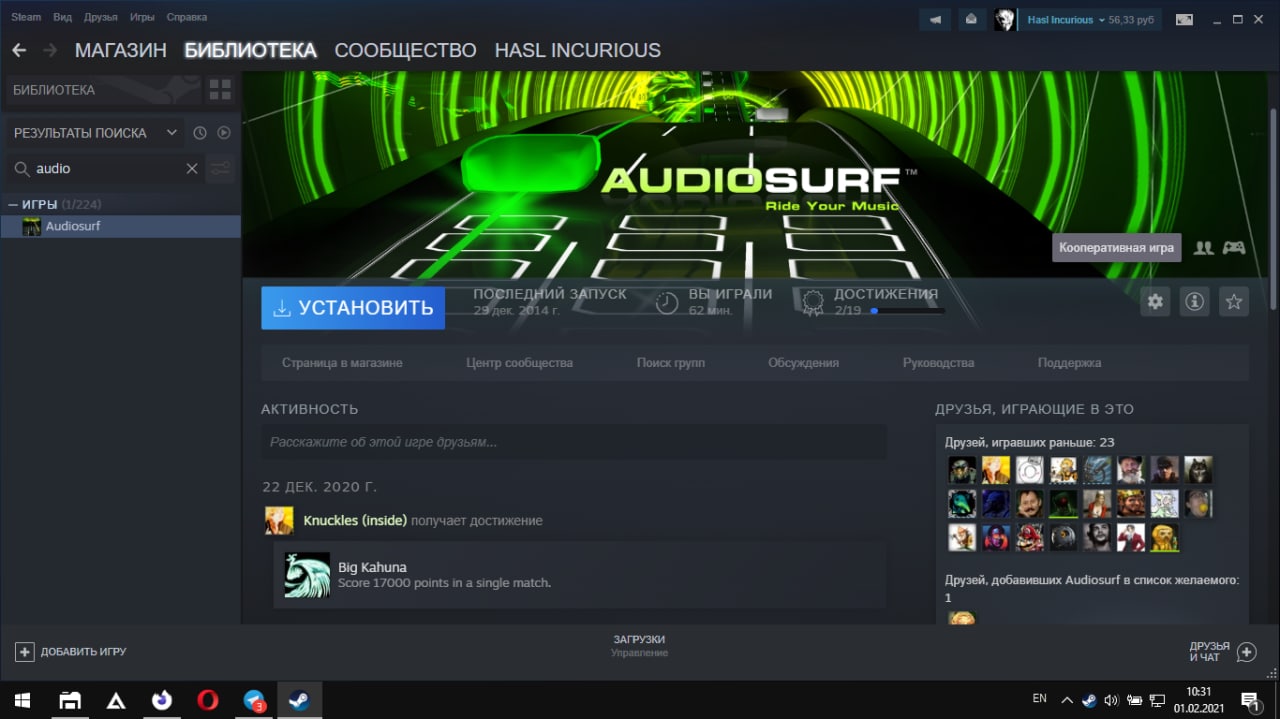
Task: Switch EN input language
Action: point(1039,699)
